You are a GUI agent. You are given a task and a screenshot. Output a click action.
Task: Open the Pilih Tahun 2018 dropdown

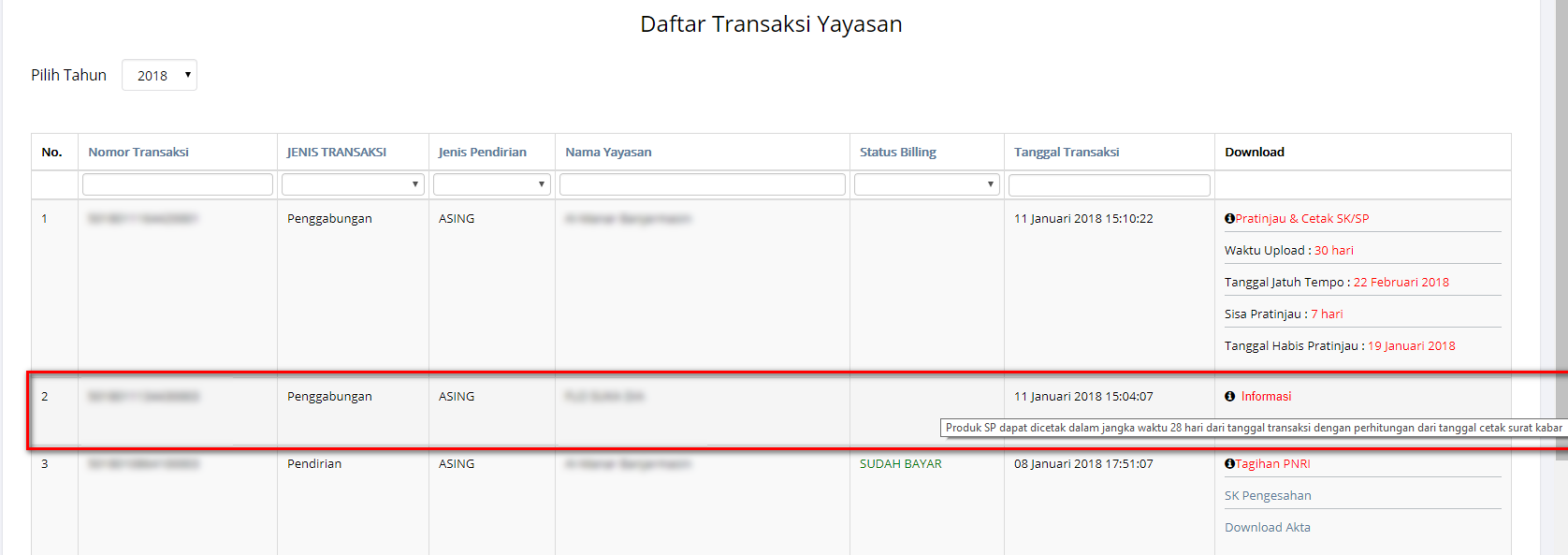tap(159, 76)
